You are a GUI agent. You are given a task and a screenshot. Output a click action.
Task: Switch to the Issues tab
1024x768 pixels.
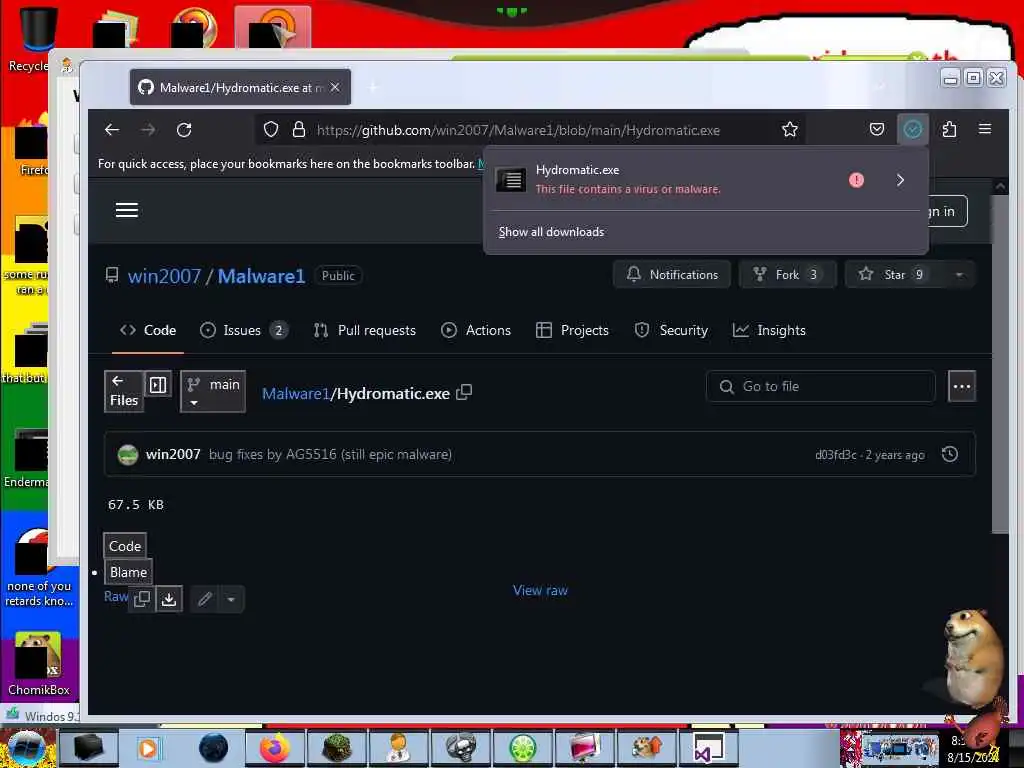(244, 330)
